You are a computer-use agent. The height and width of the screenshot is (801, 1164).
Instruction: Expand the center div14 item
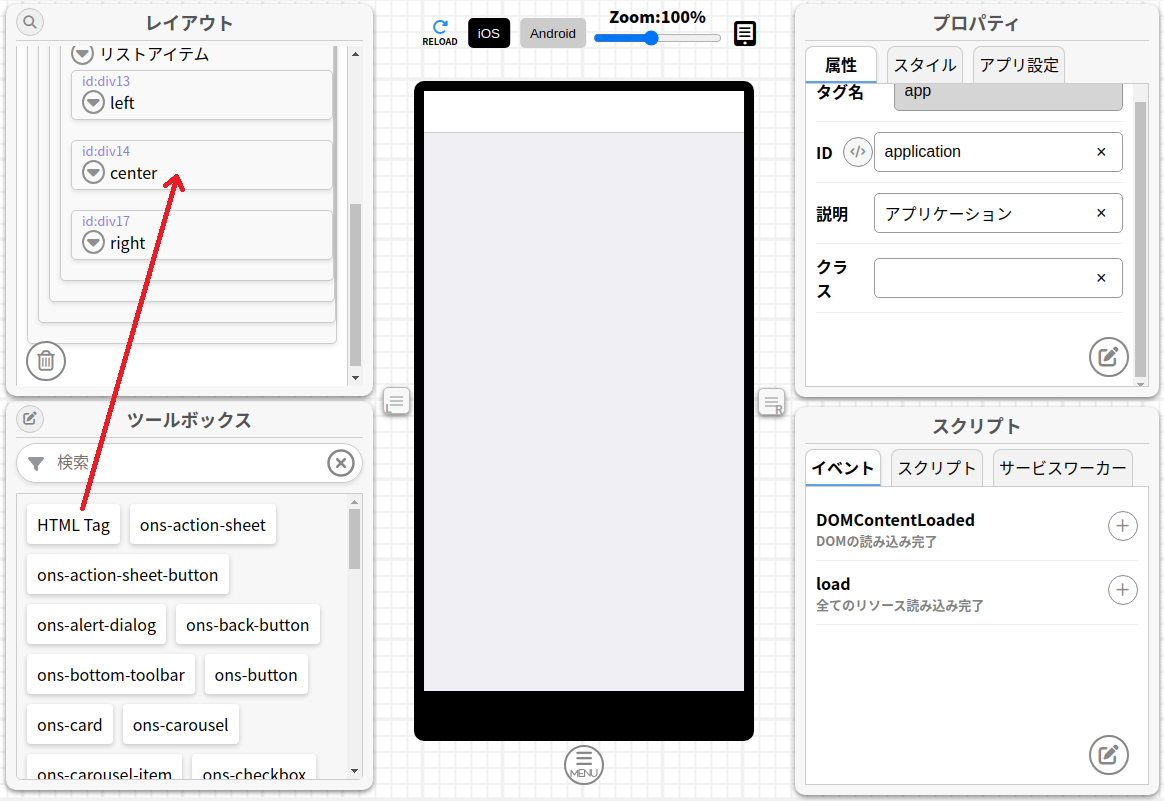93,172
